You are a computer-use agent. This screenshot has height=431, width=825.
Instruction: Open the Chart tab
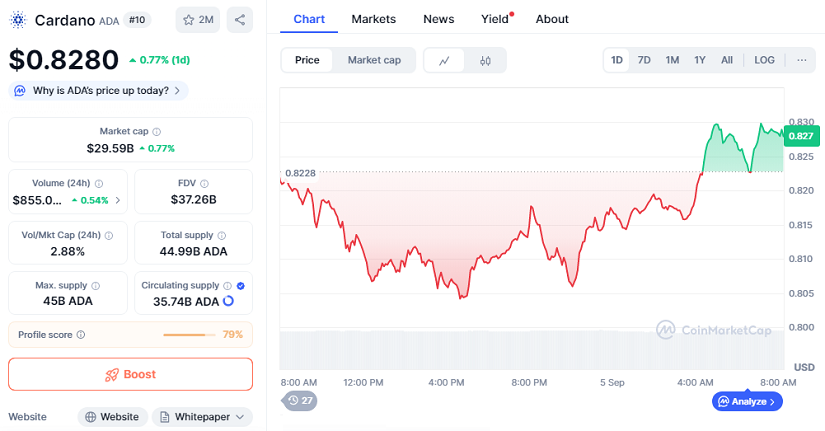[309, 19]
